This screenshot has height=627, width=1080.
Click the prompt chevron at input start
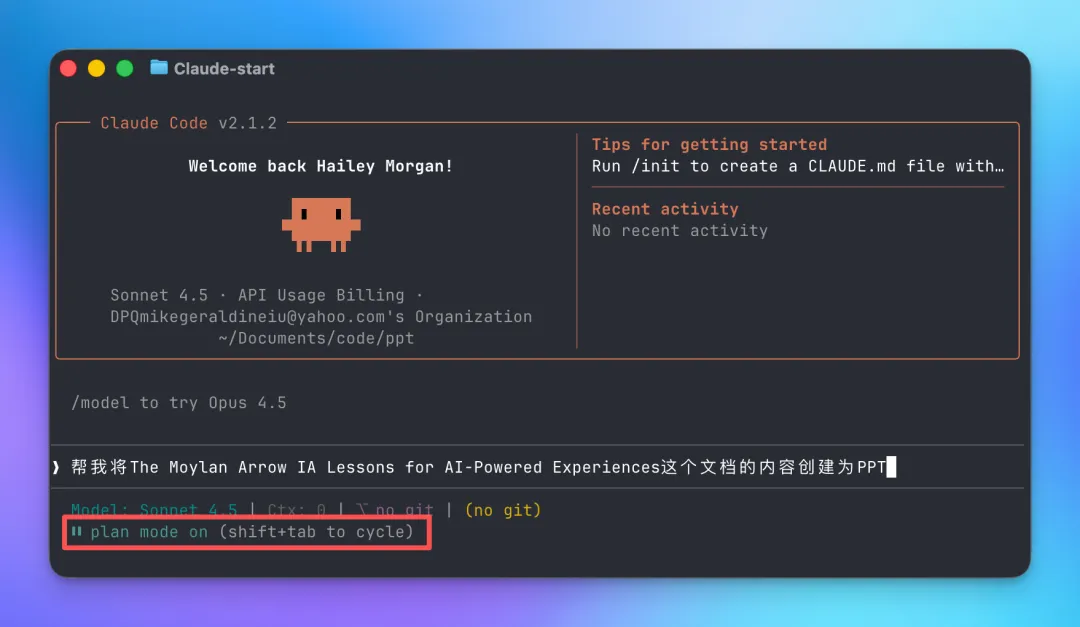pos(56,467)
